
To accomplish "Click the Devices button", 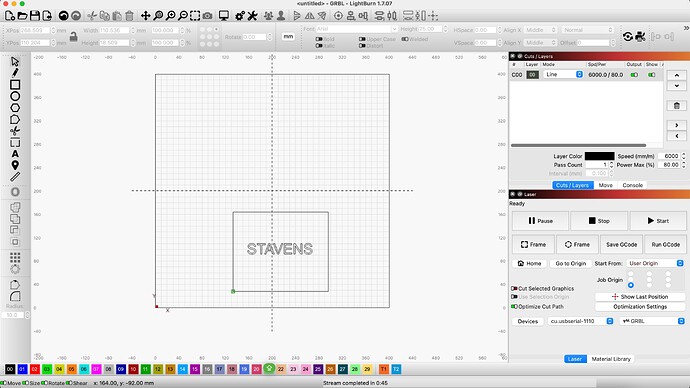I will tap(528, 321).
